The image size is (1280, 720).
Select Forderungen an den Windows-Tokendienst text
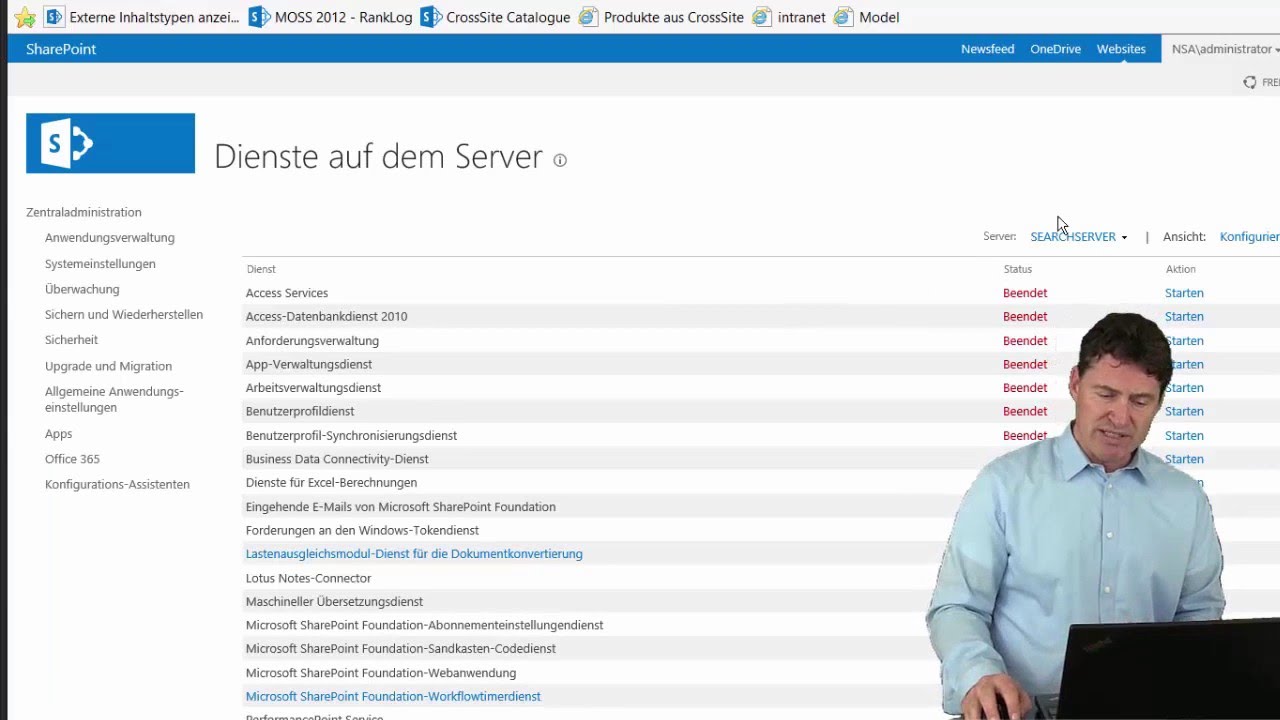362,530
